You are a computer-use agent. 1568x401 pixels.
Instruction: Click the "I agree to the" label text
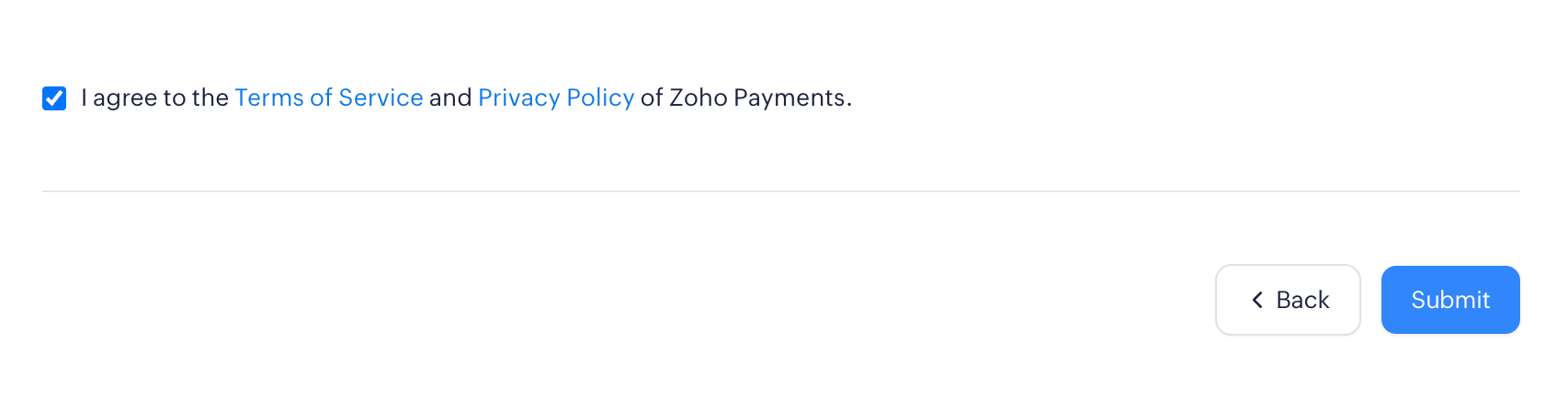pyautogui.click(x=154, y=97)
